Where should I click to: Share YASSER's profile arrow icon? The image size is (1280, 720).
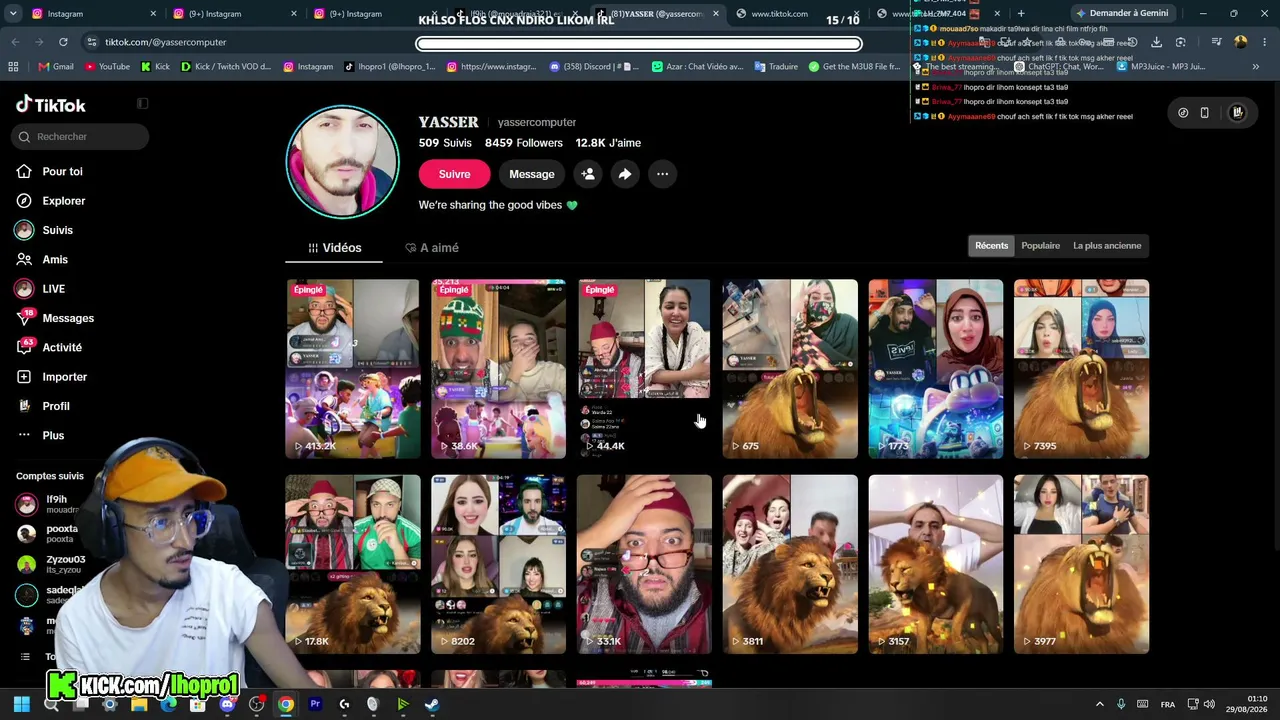click(x=625, y=174)
